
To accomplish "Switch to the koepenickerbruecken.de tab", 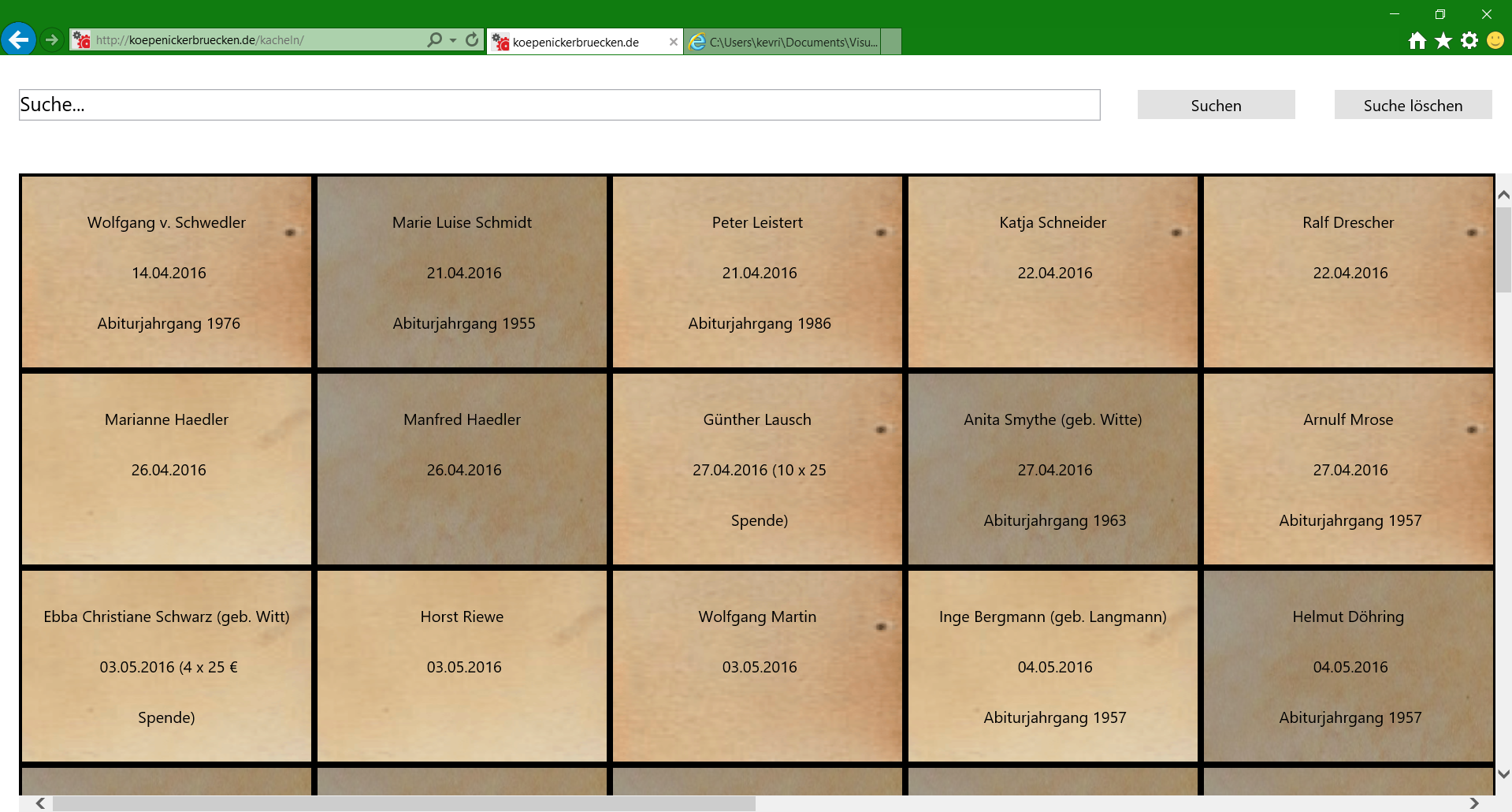I will [x=585, y=42].
